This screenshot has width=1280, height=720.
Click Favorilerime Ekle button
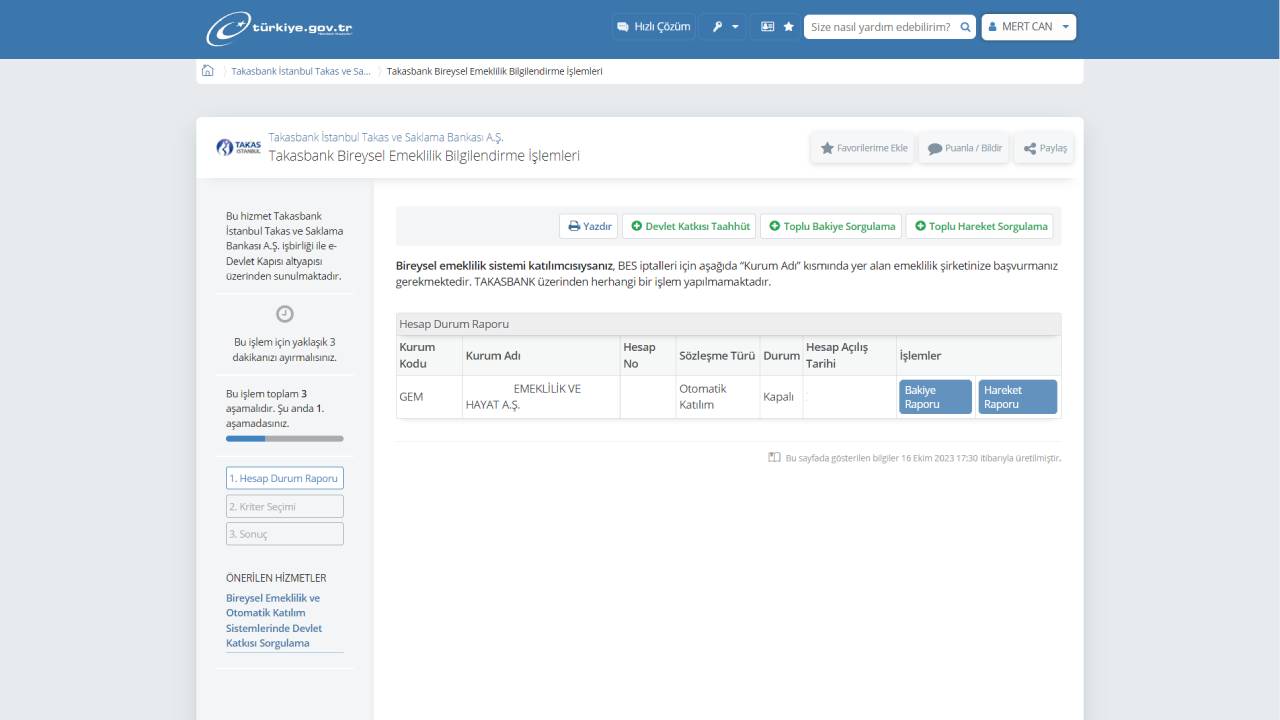pos(864,148)
